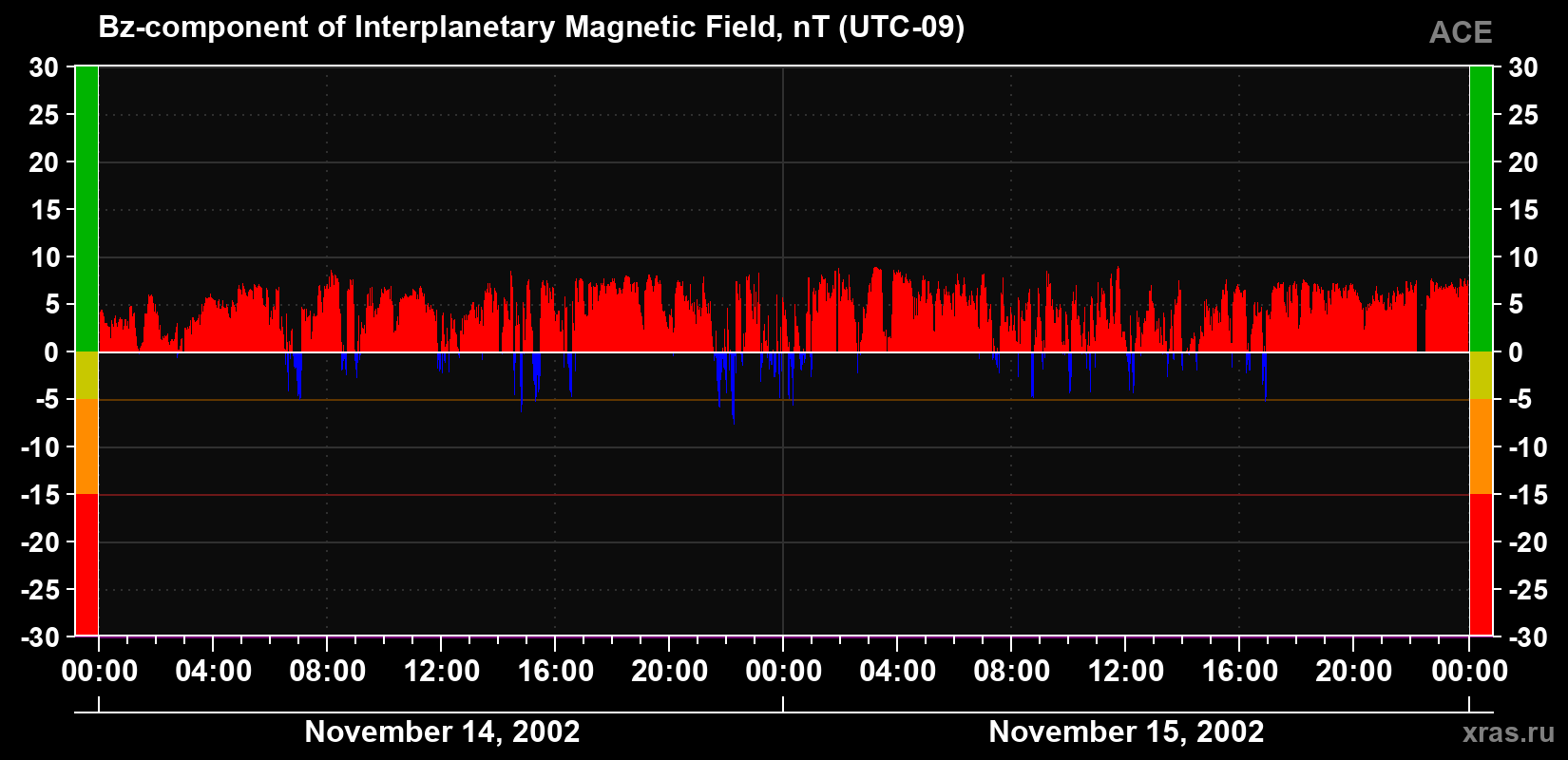
Task: Click the 20:00 time label for November 15
Action: click(x=1353, y=671)
